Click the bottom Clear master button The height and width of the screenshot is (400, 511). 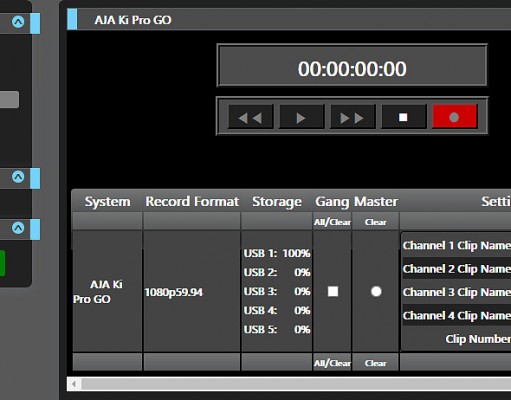click(x=375, y=363)
